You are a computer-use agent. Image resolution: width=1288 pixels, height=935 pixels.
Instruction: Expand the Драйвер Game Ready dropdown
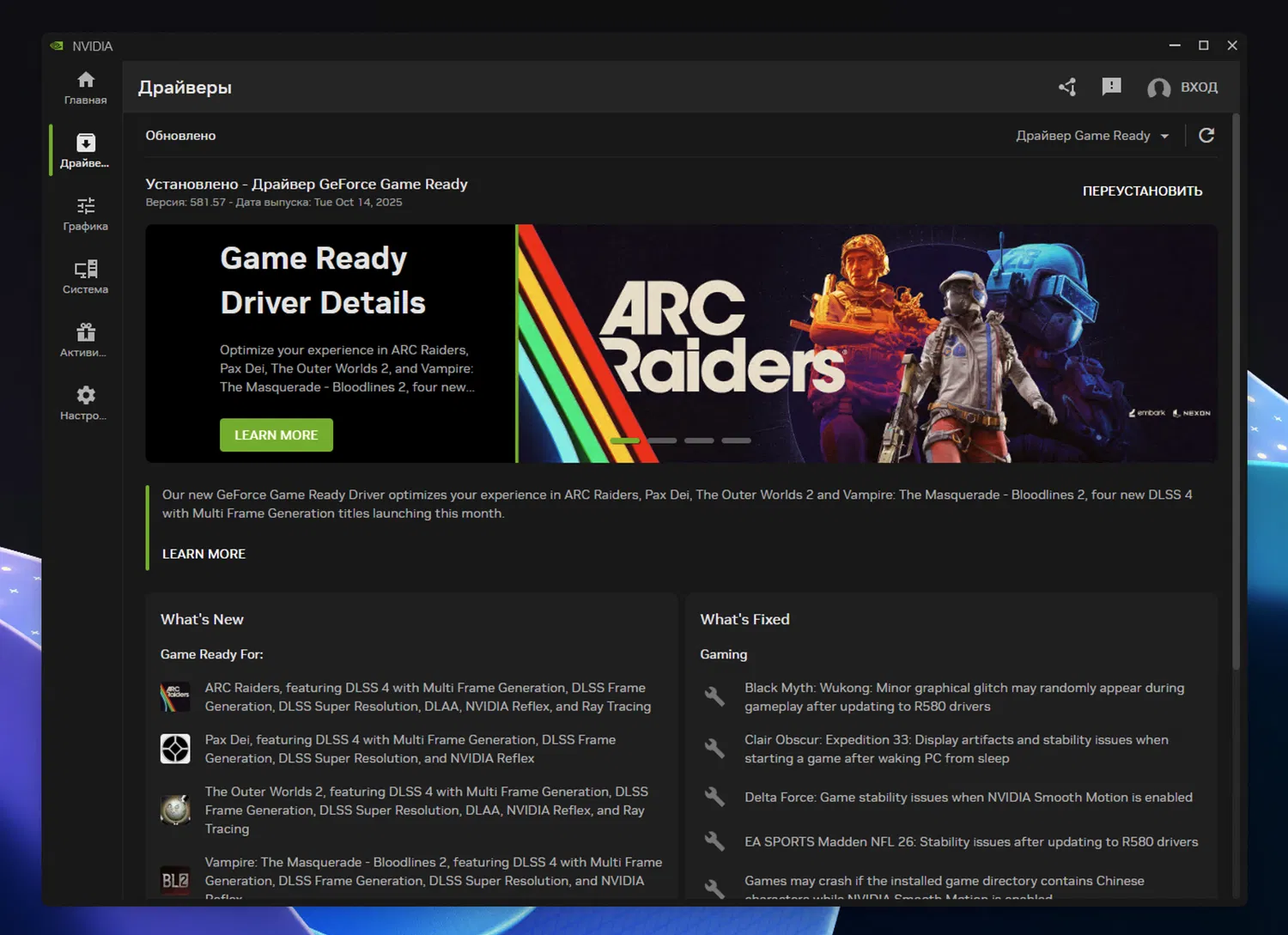click(1092, 136)
